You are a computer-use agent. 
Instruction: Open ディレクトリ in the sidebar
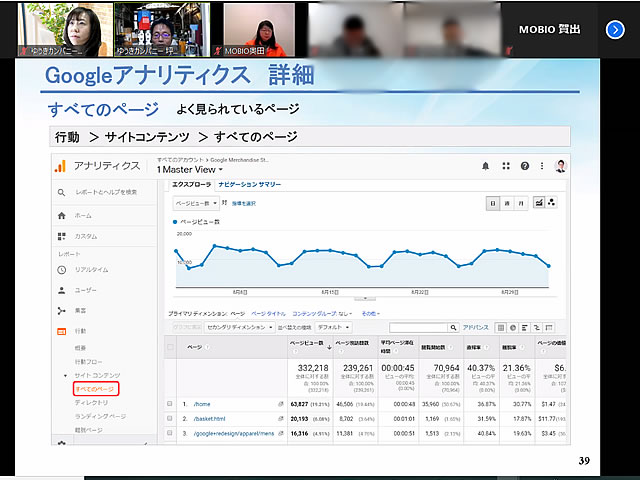click(91, 402)
